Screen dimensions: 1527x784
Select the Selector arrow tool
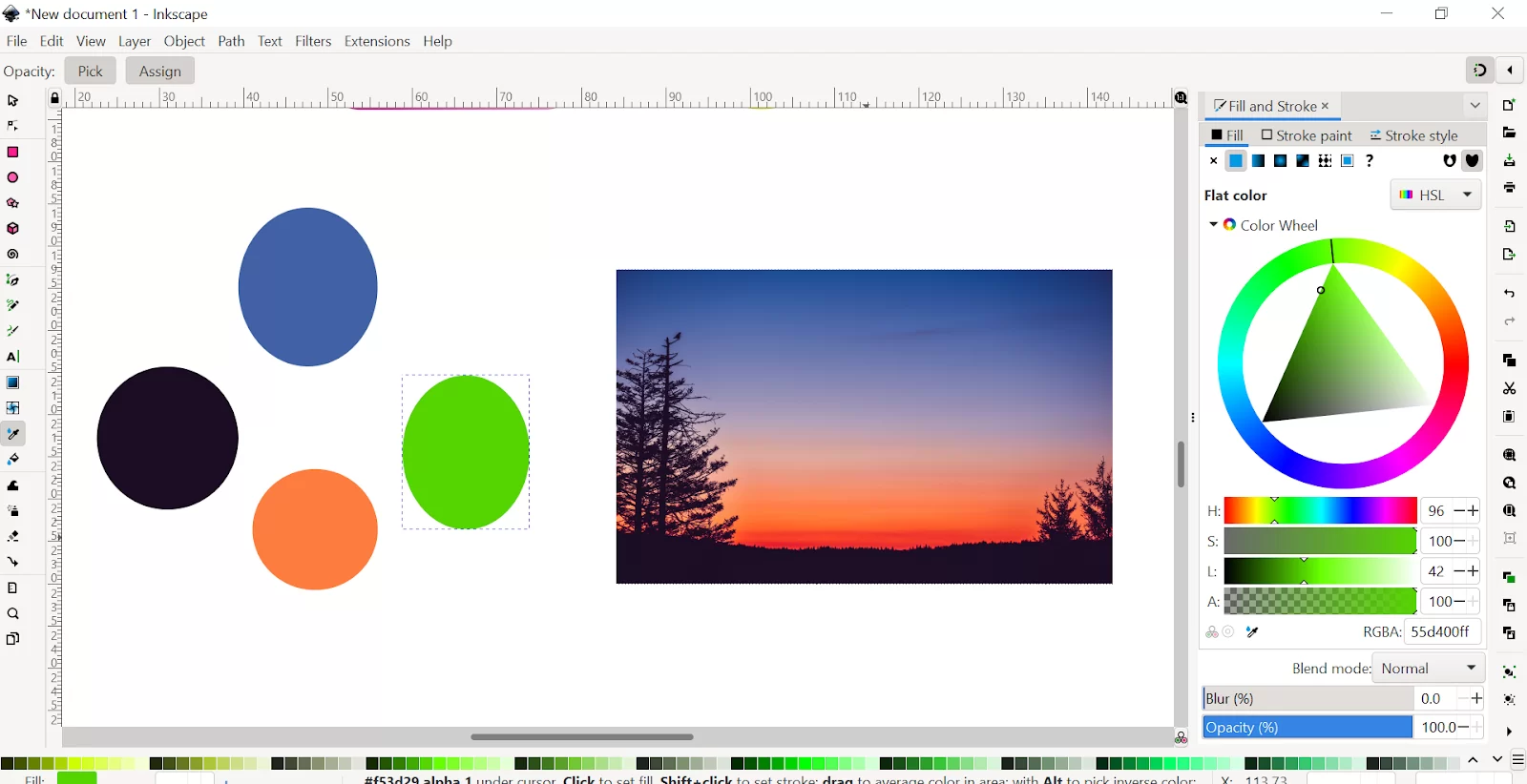[x=13, y=100]
